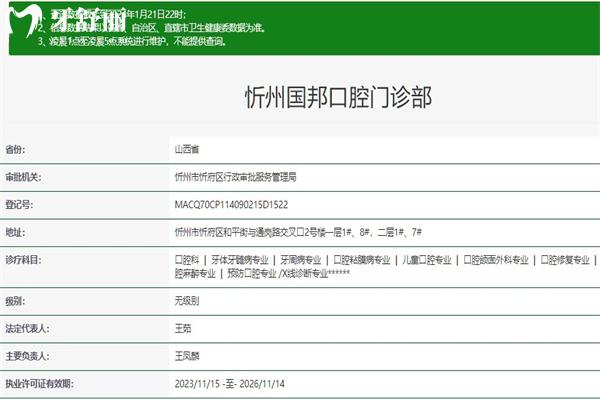Select registration number MACQ70CP114090215D1522
The height and width of the screenshot is (400, 600).
click(x=231, y=205)
